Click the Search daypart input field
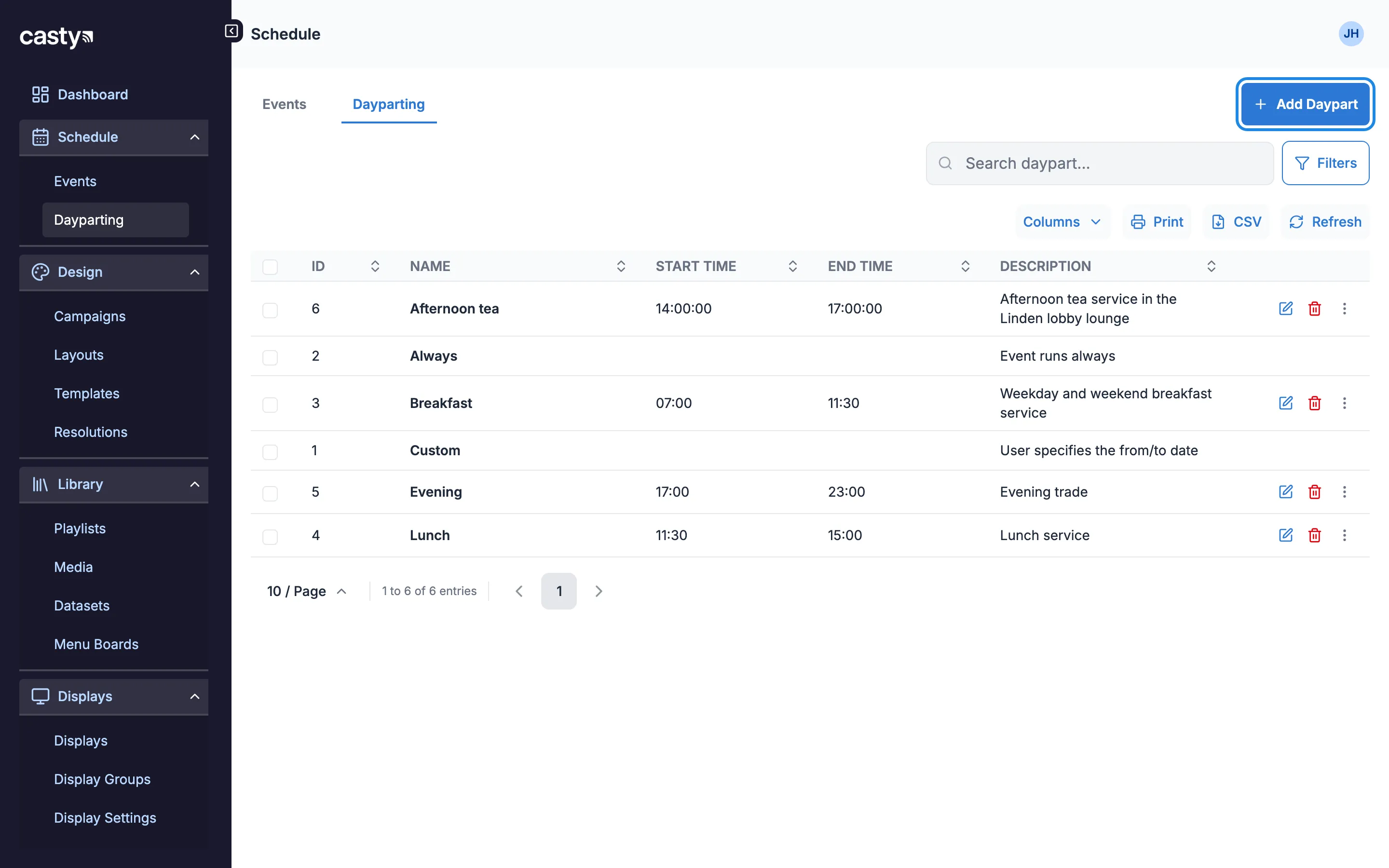Screen dimensions: 1389x868 pyautogui.click(x=1100, y=163)
